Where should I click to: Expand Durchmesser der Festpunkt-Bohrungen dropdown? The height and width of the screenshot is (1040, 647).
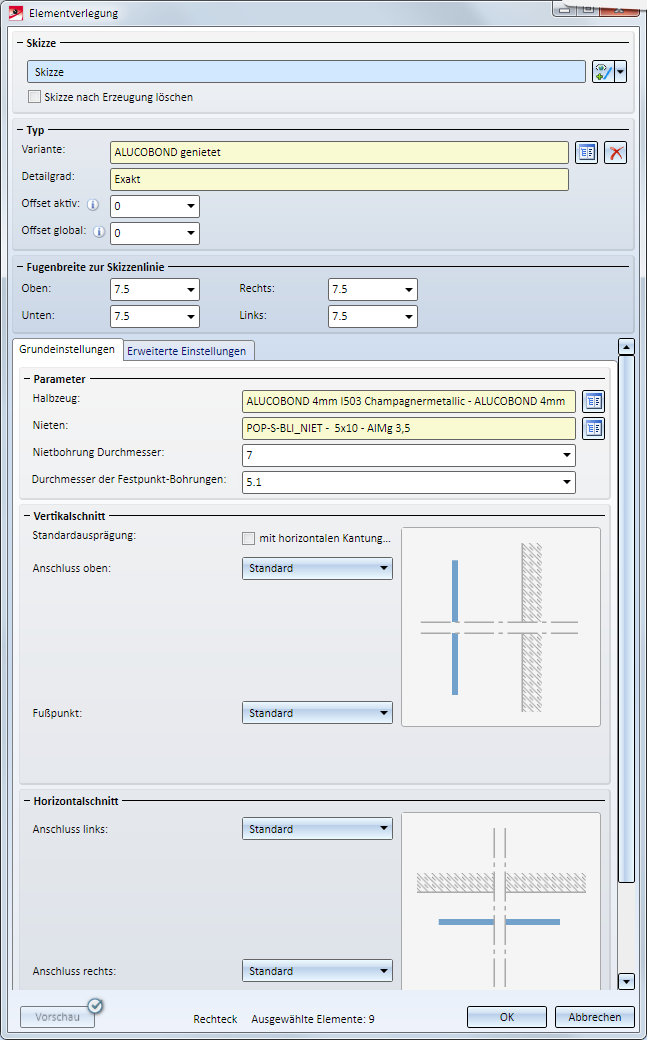coord(567,482)
